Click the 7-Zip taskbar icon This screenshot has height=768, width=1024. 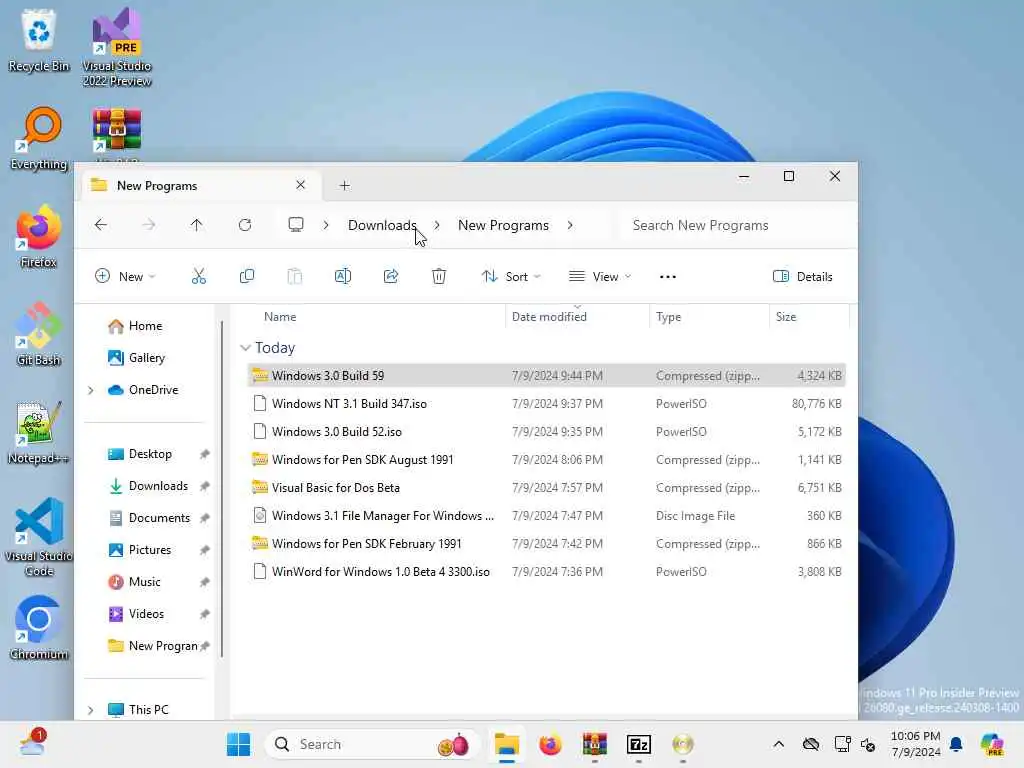point(639,744)
